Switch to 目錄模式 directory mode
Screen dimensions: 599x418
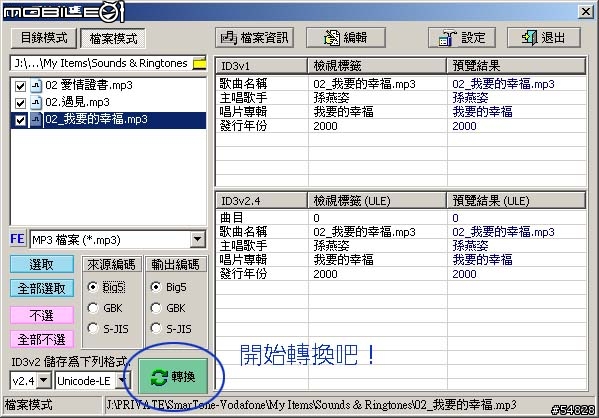[x=44, y=38]
